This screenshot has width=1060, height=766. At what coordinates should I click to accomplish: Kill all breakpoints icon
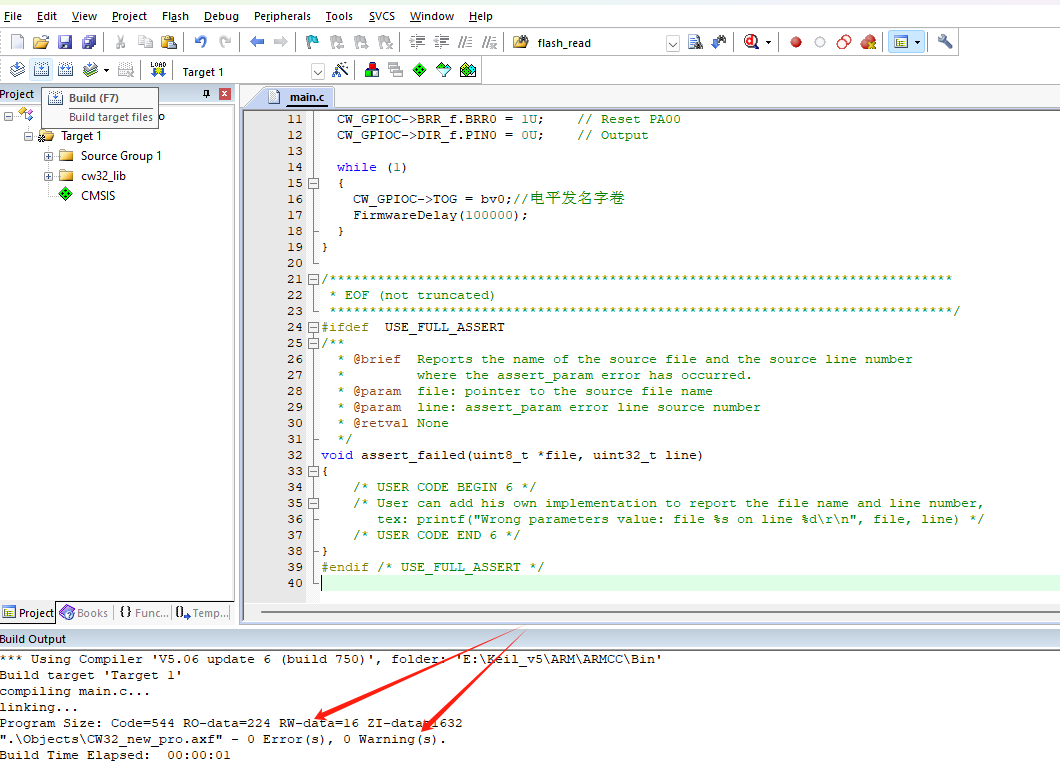click(x=868, y=43)
